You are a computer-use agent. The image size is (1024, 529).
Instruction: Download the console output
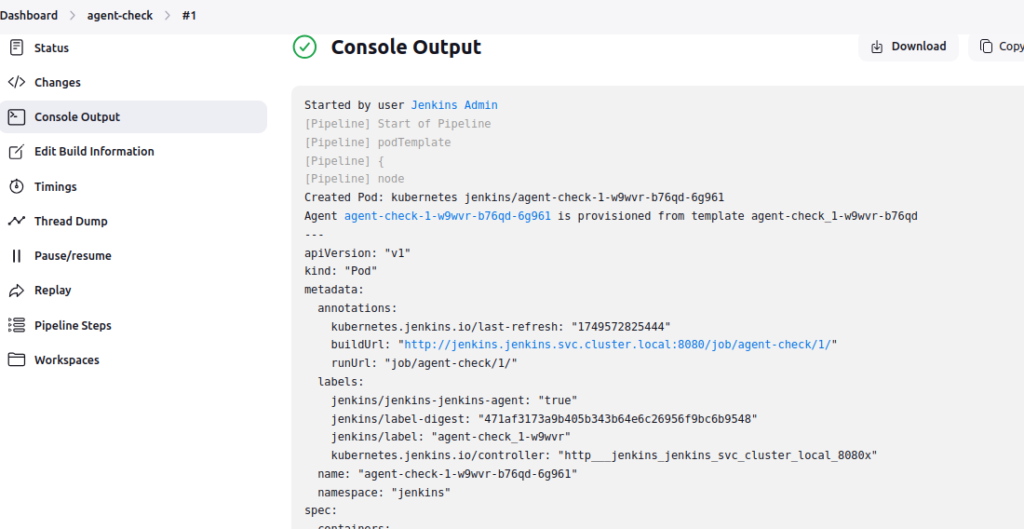(x=908, y=46)
